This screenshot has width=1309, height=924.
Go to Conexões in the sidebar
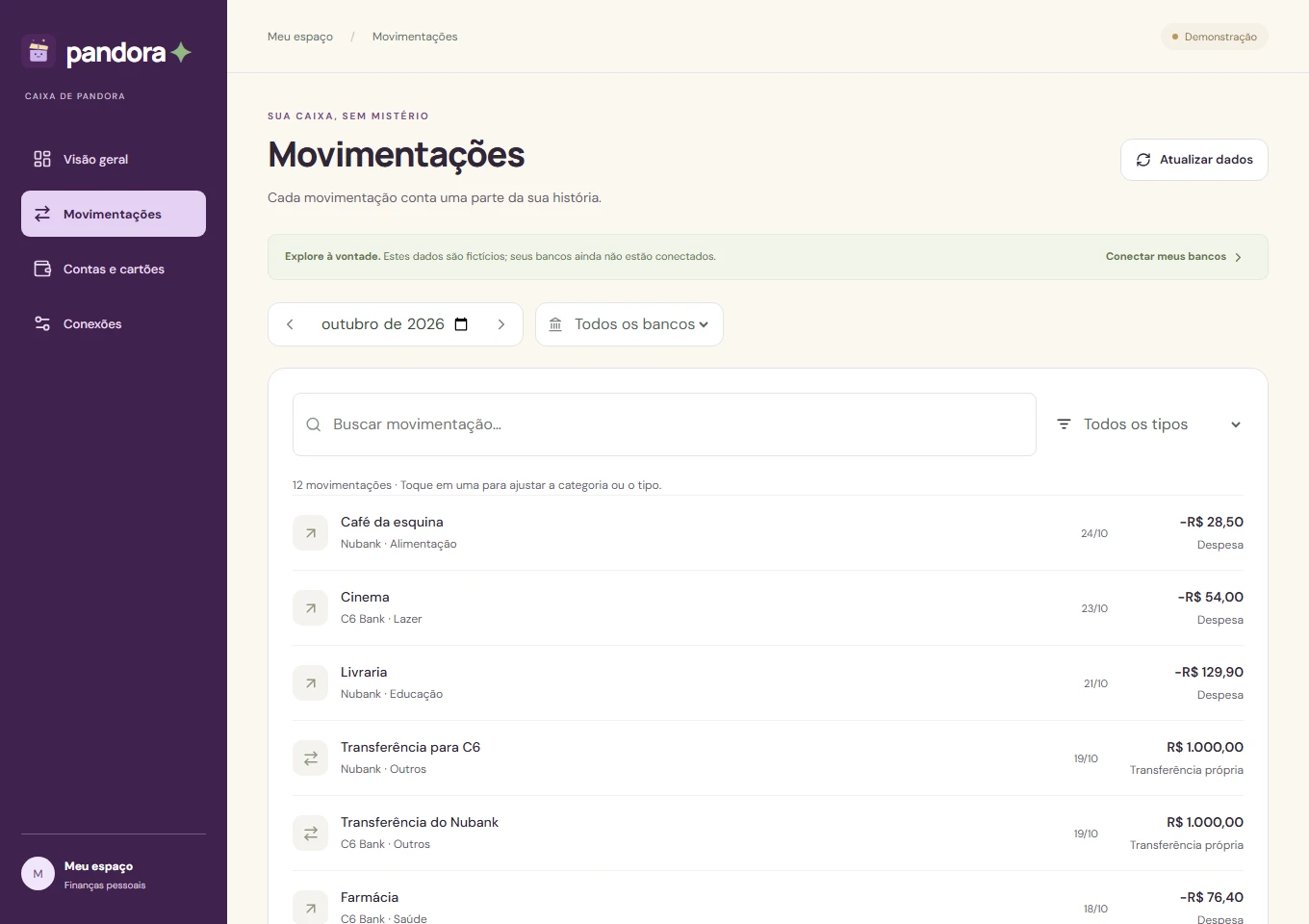(114, 323)
